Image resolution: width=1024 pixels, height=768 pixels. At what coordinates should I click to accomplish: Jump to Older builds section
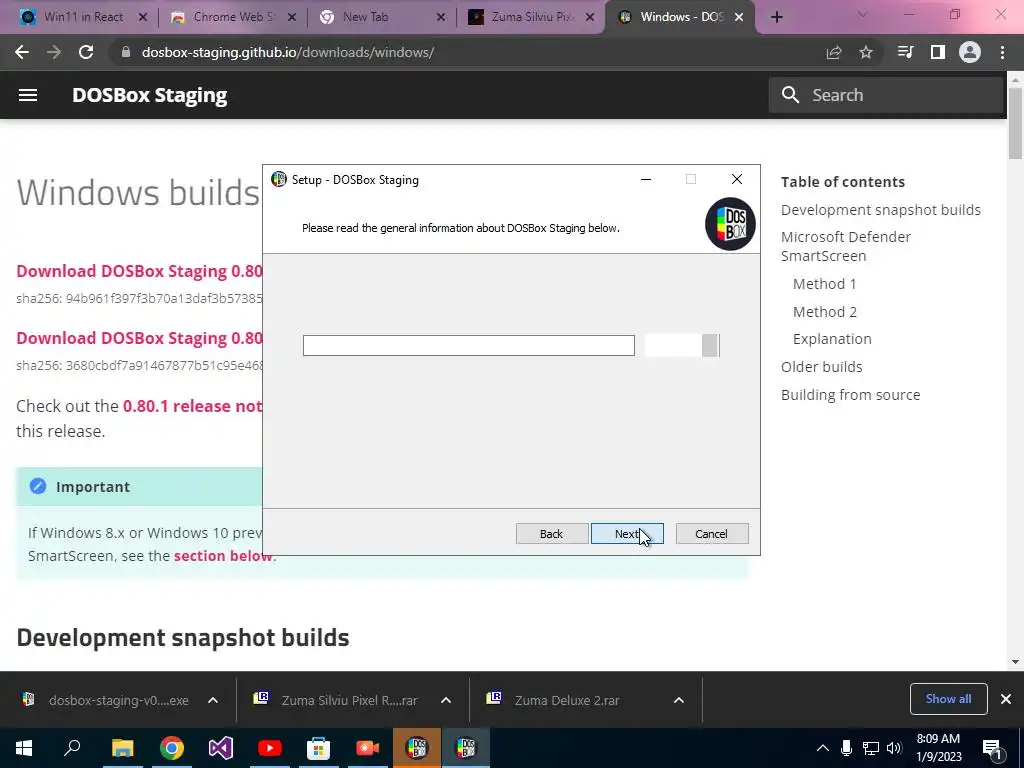click(x=822, y=367)
